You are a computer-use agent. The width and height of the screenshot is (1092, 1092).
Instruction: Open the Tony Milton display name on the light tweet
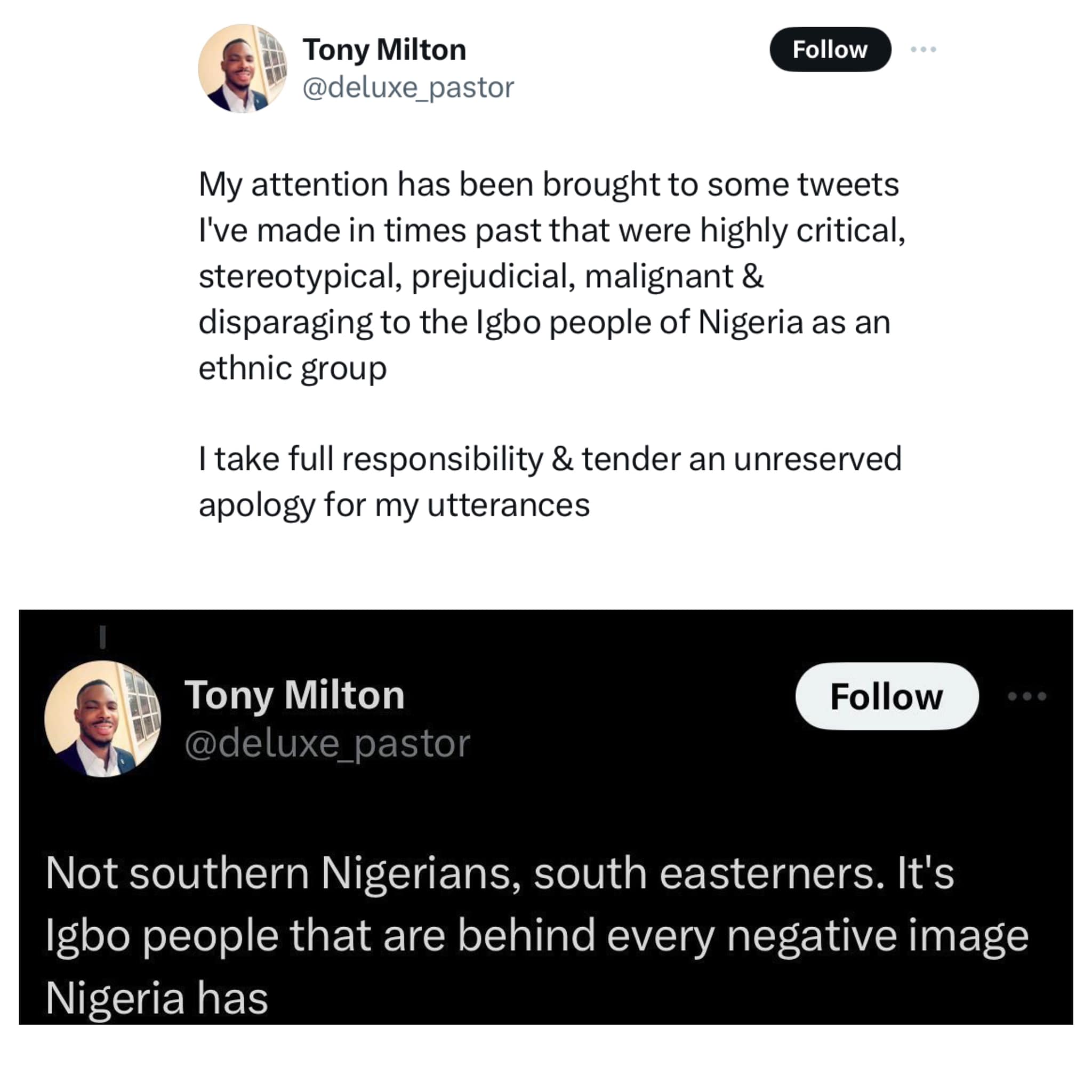384,50
